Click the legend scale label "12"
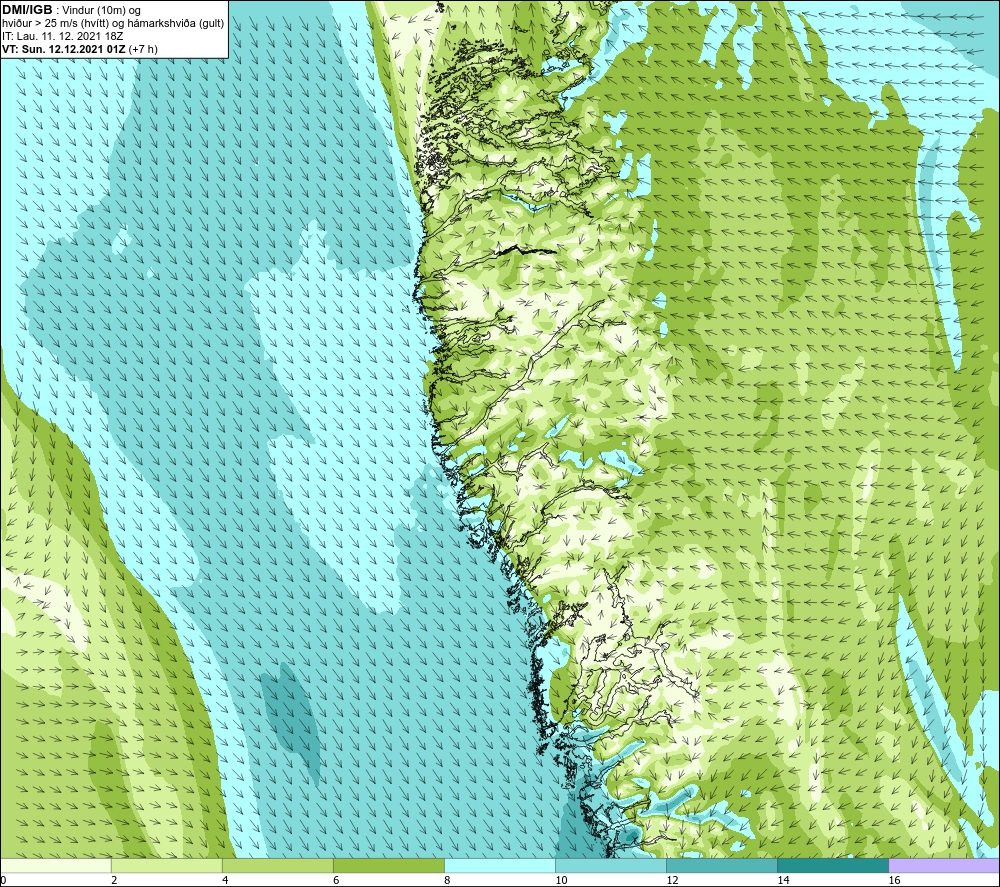This screenshot has width=1000, height=887. (x=672, y=880)
